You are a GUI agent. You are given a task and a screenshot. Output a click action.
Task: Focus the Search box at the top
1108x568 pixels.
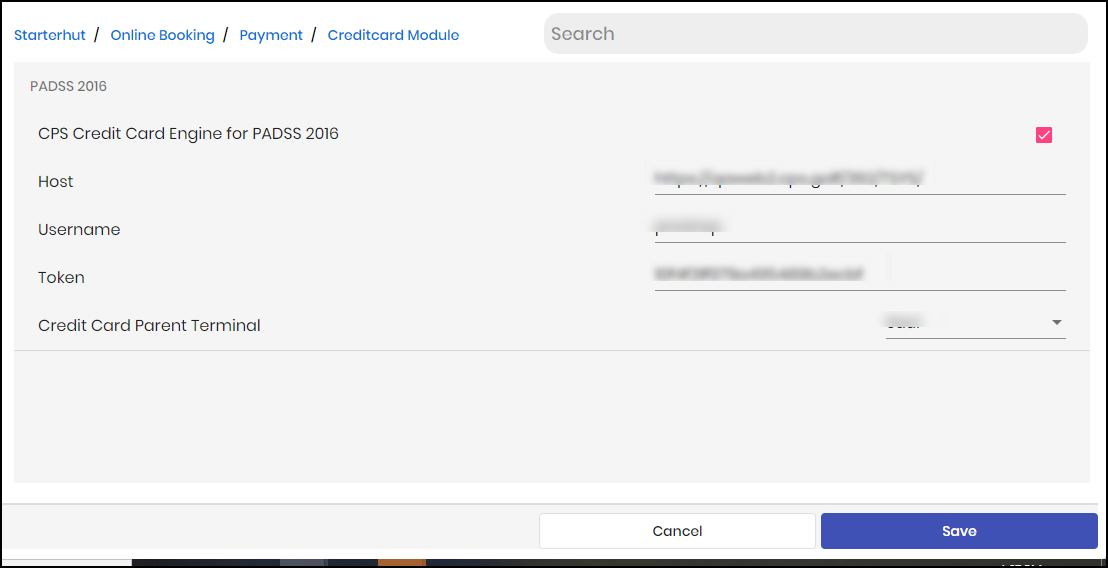815,33
